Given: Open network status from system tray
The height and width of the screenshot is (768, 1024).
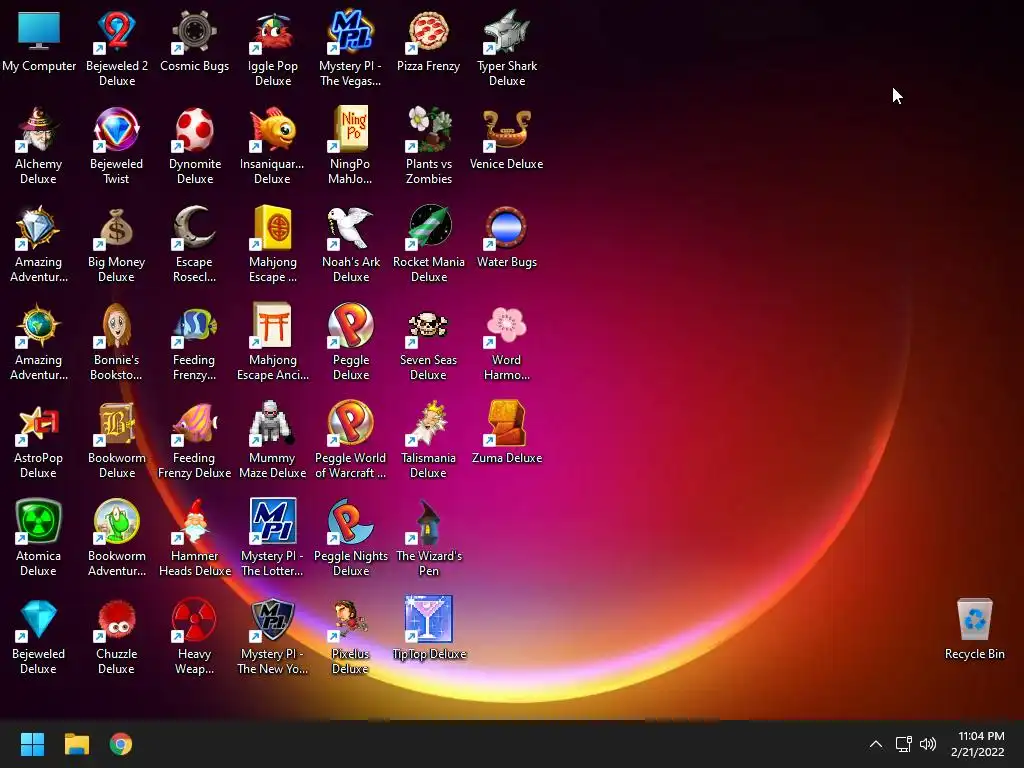Looking at the screenshot, I should point(903,744).
